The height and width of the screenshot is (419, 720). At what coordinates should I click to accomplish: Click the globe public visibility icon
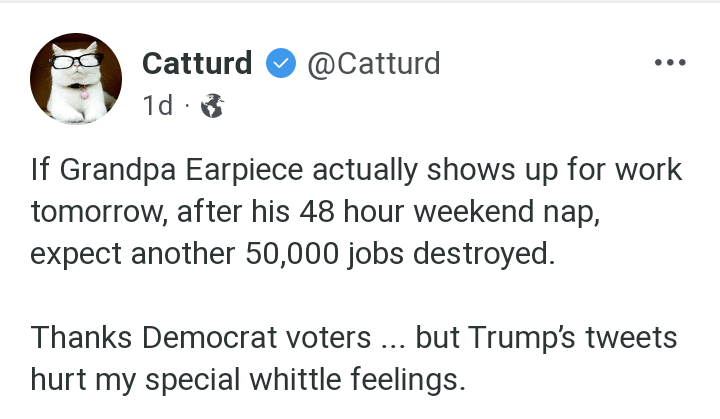click(x=212, y=105)
